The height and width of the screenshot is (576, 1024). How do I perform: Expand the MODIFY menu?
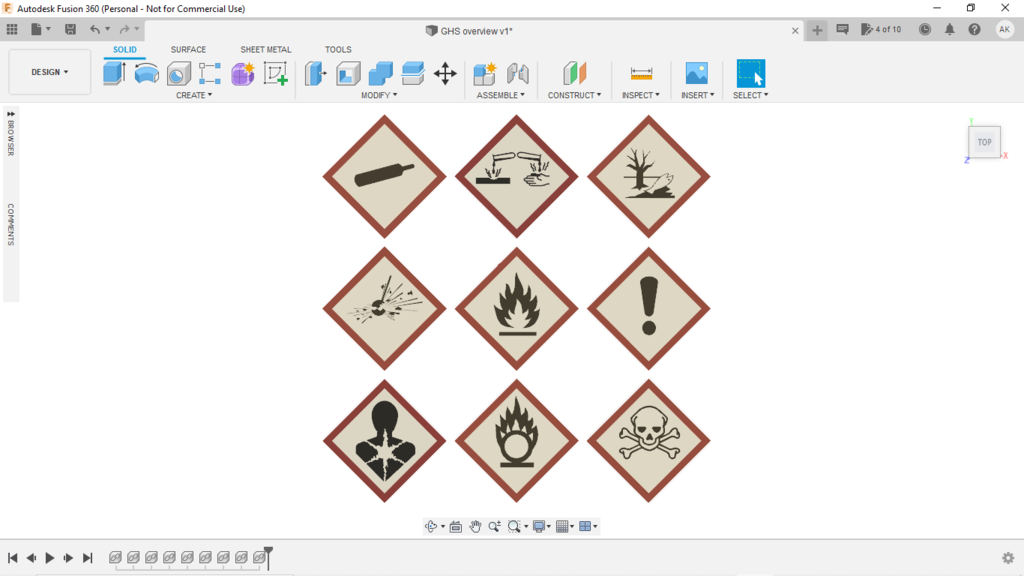tap(379, 95)
